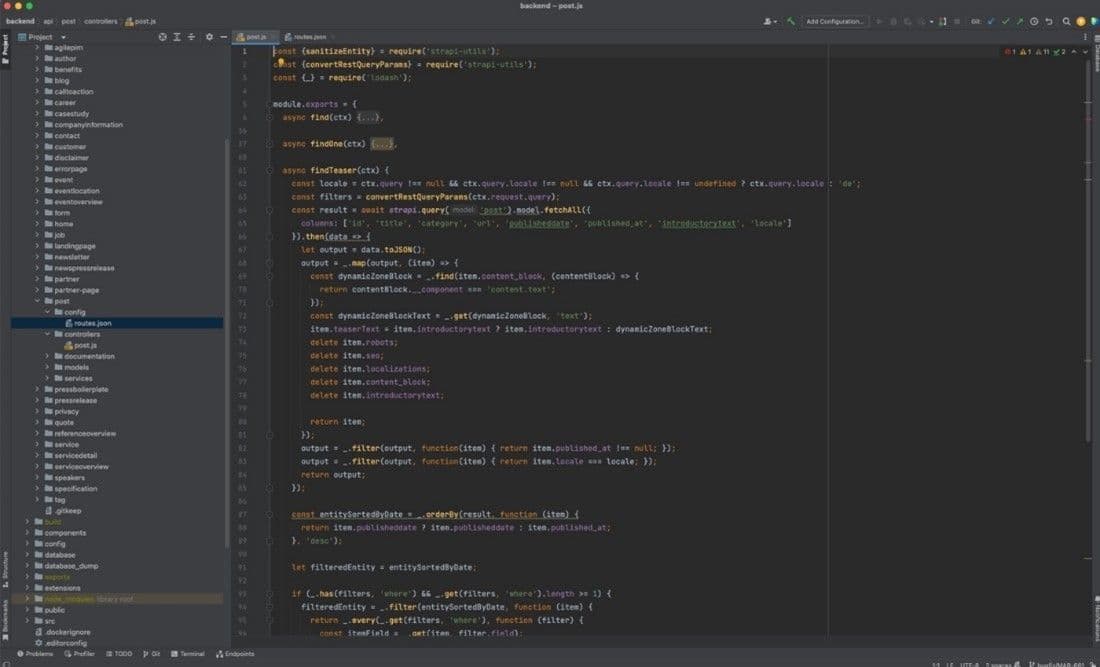Click the Search Everywhere magnifier icon
The height and width of the screenshot is (667, 1100).
coord(1066,20)
